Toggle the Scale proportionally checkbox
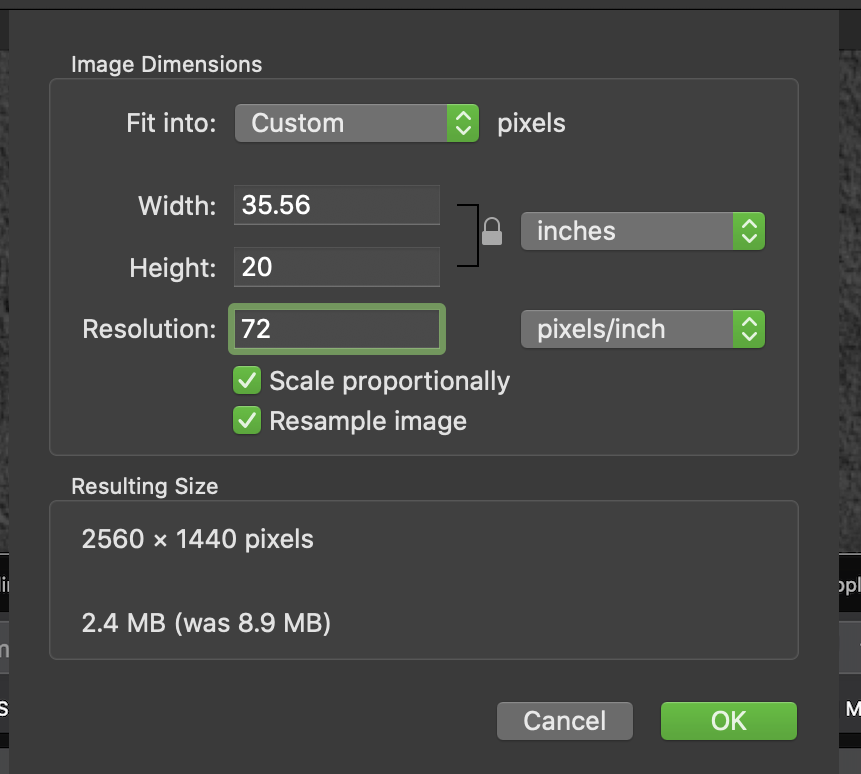 pos(246,381)
